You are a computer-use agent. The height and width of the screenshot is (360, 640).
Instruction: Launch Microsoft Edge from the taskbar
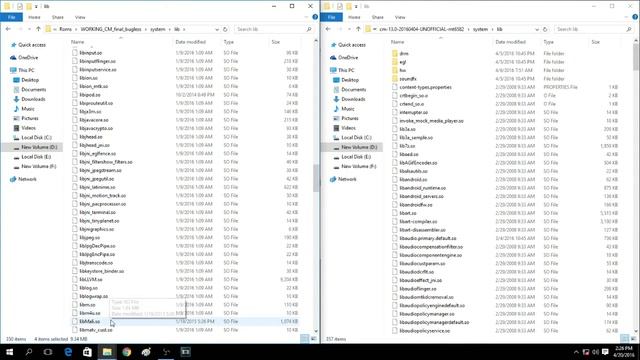tap(68, 352)
